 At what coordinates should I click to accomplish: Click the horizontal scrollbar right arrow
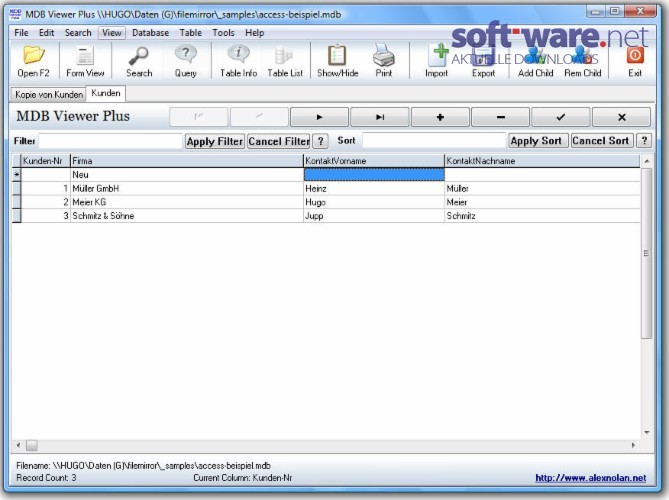pos(634,445)
